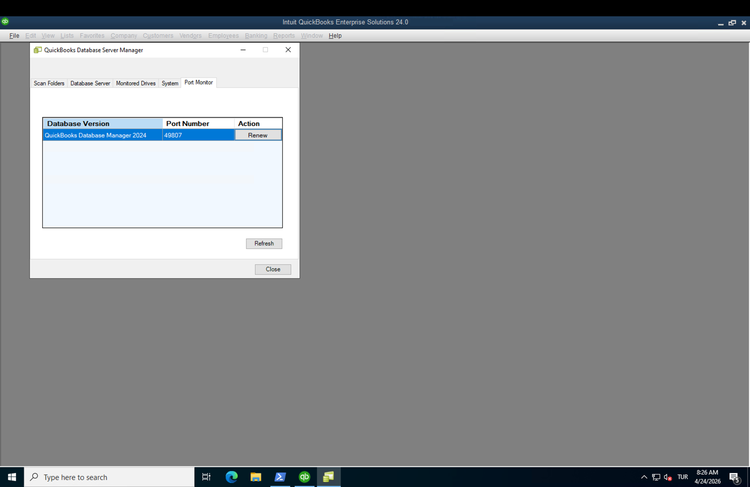Launch Microsoft Edge from the taskbar

point(231,477)
